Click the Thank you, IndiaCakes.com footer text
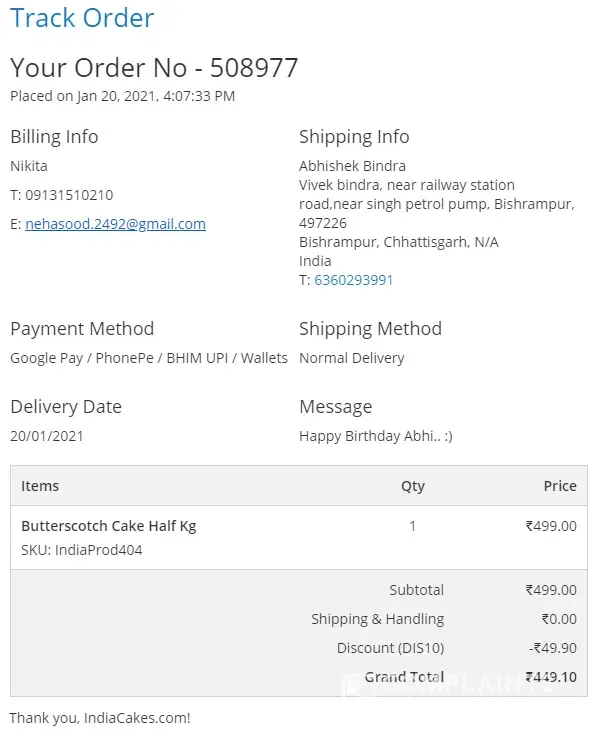 100,718
